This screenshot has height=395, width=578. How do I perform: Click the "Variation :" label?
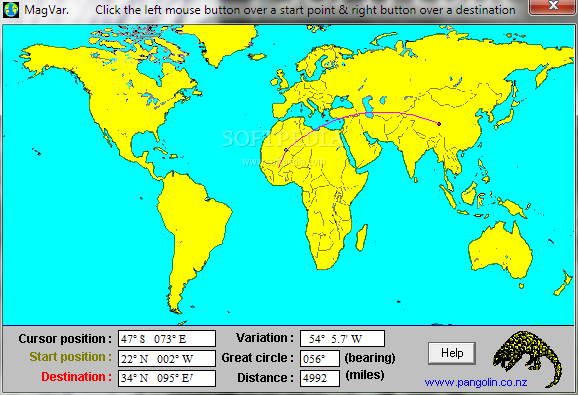point(265,338)
